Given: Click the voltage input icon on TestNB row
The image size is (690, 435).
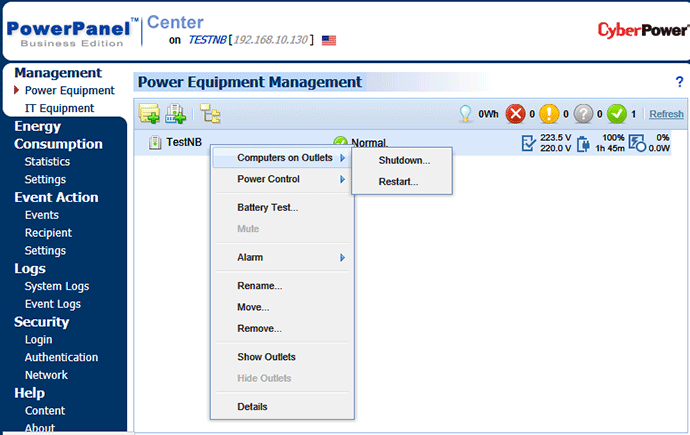Looking at the screenshot, I should pos(529,143).
